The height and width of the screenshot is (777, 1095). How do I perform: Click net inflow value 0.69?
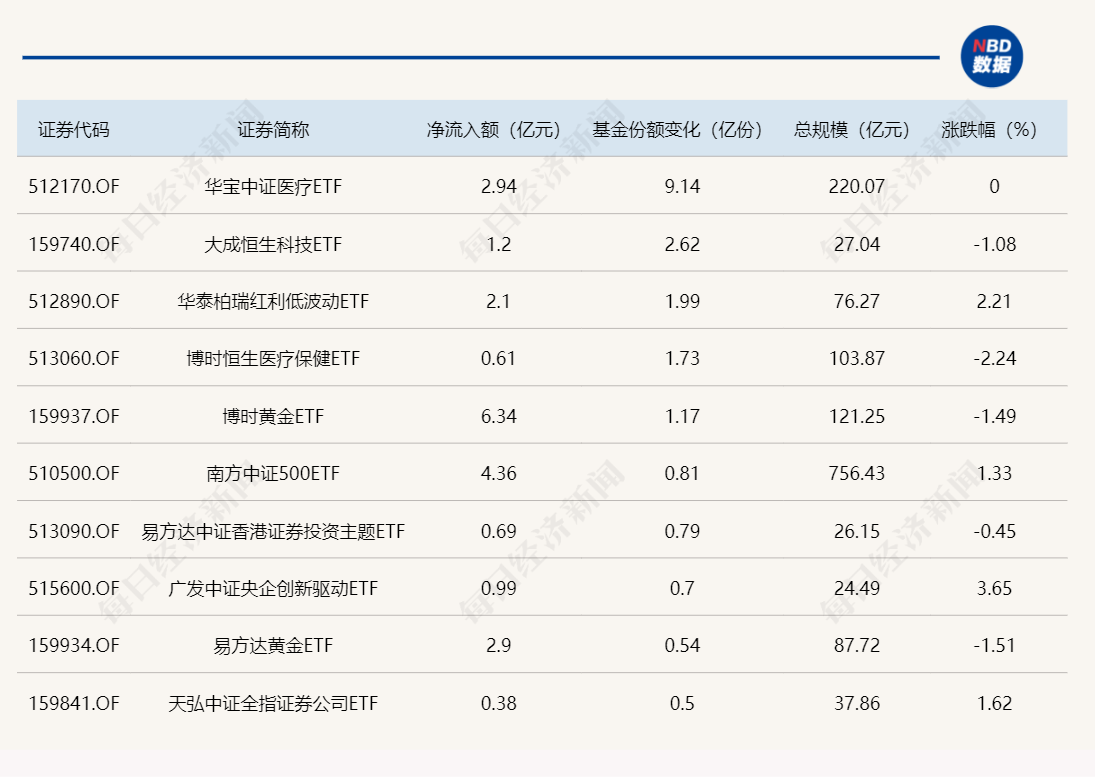coord(499,532)
